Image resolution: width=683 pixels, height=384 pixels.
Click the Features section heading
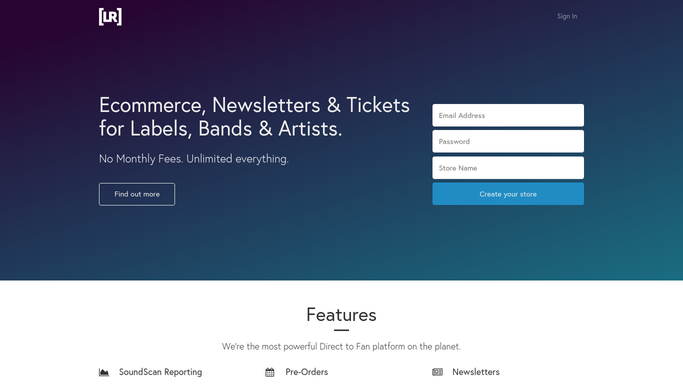pos(342,315)
